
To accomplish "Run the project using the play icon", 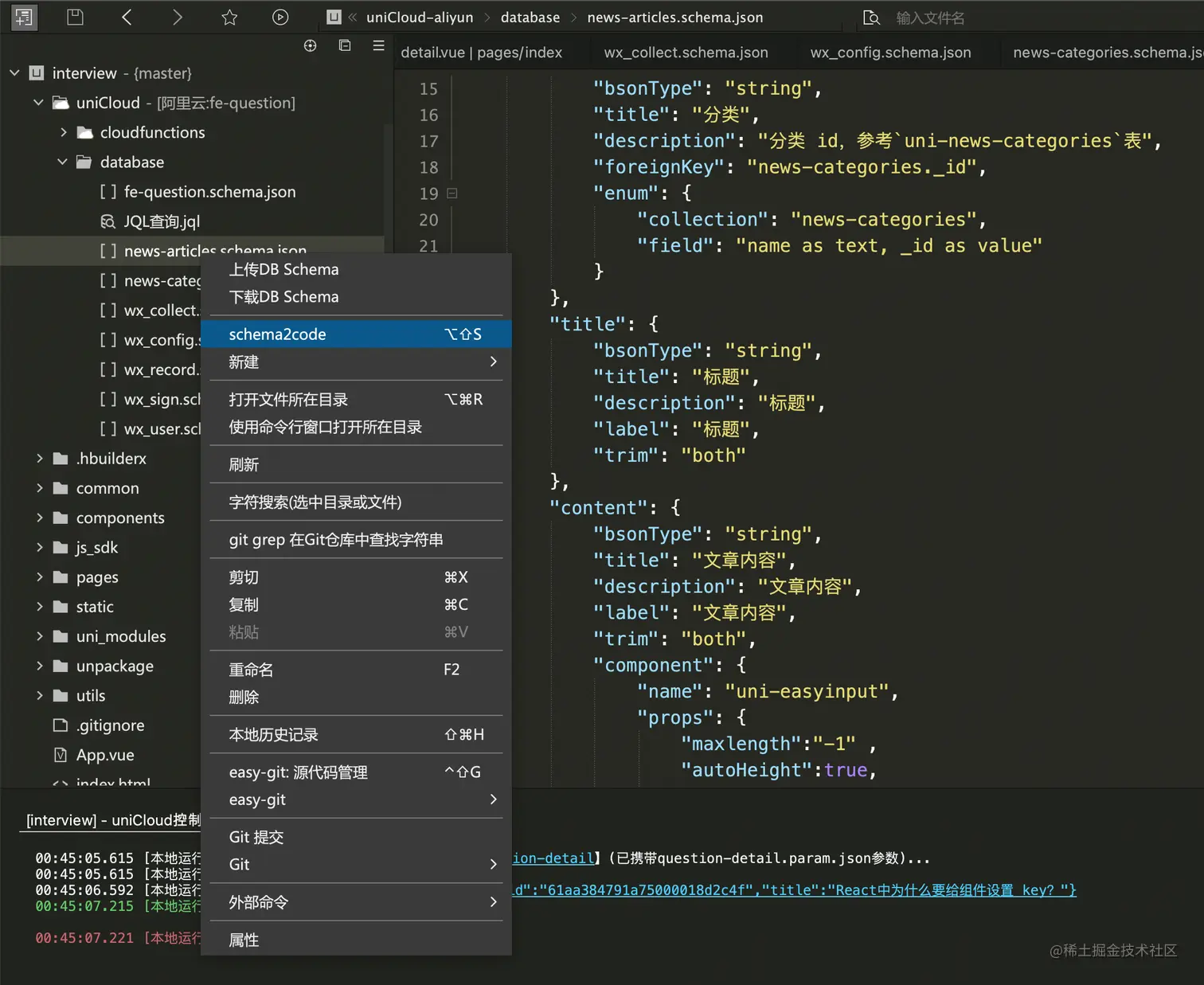I will (x=279, y=17).
